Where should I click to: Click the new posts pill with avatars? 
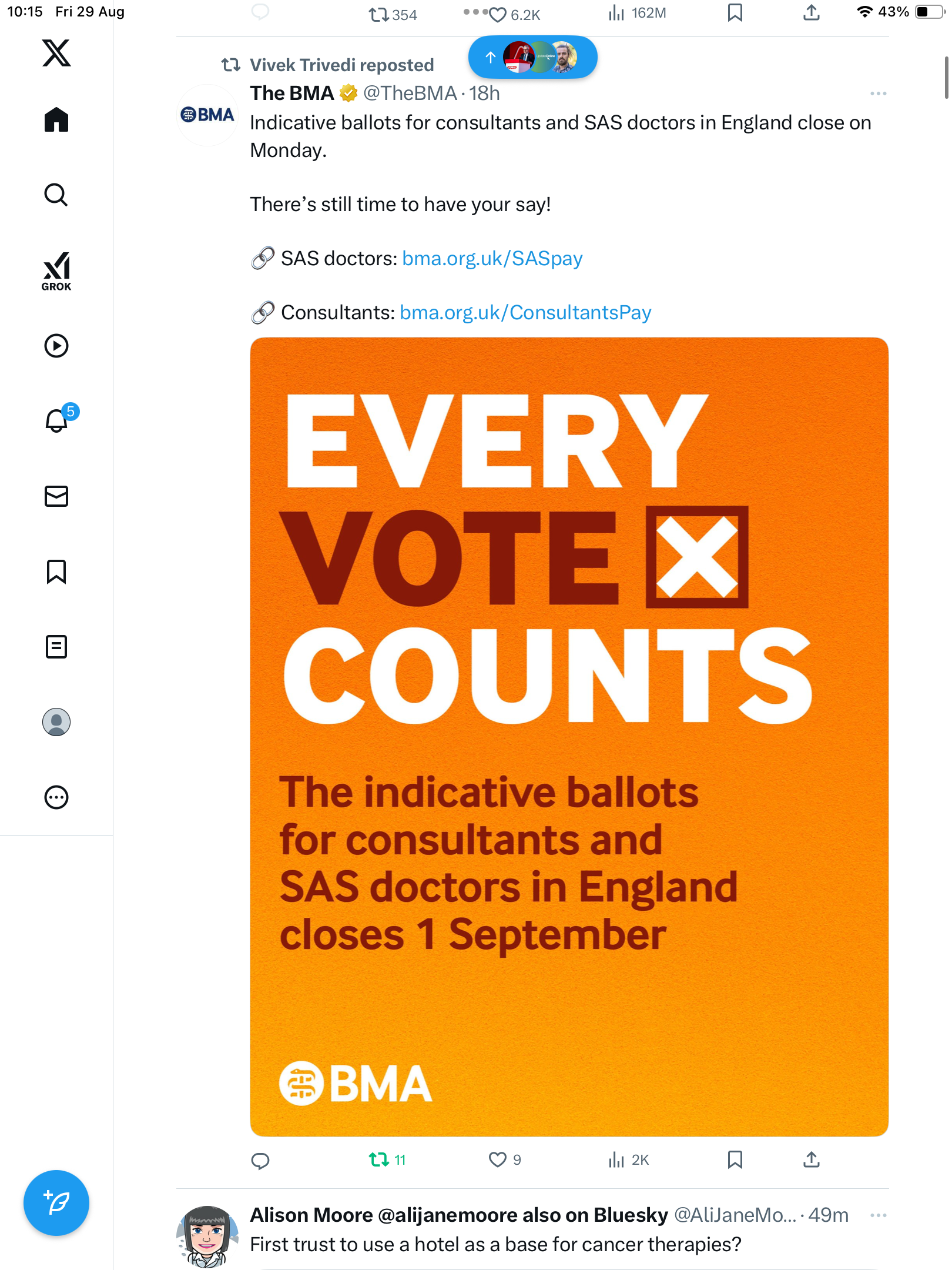[x=532, y=57]
